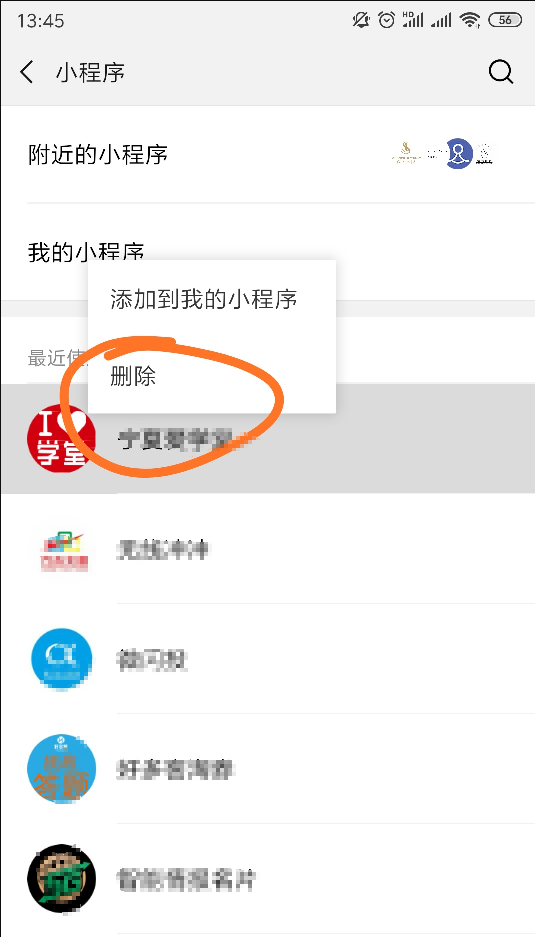535x937 pixels.
Task: Tap the alarm clock status bar icon
Action: 387,20
